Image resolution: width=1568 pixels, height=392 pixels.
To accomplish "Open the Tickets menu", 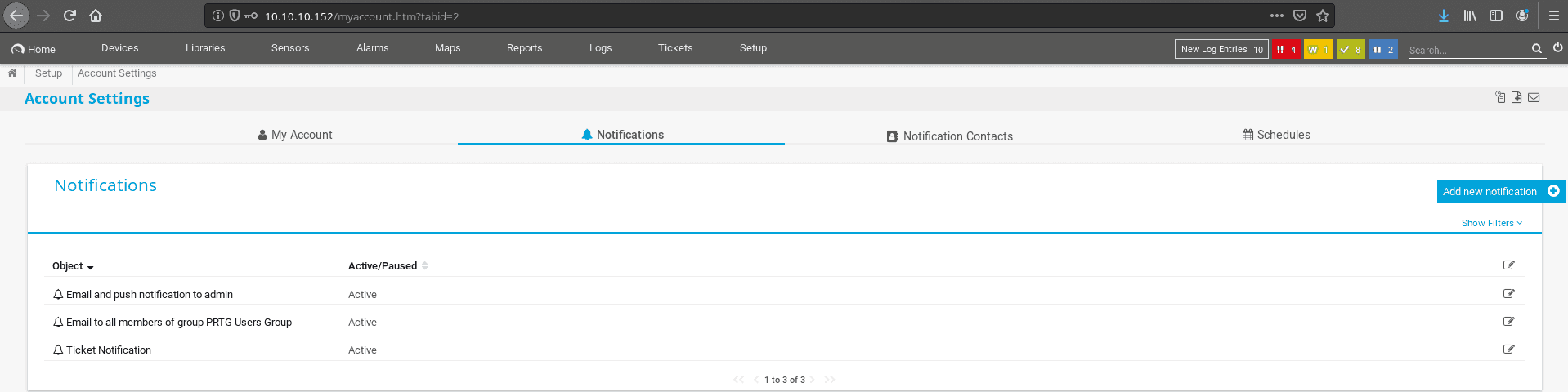I will (x=675, y=48).
